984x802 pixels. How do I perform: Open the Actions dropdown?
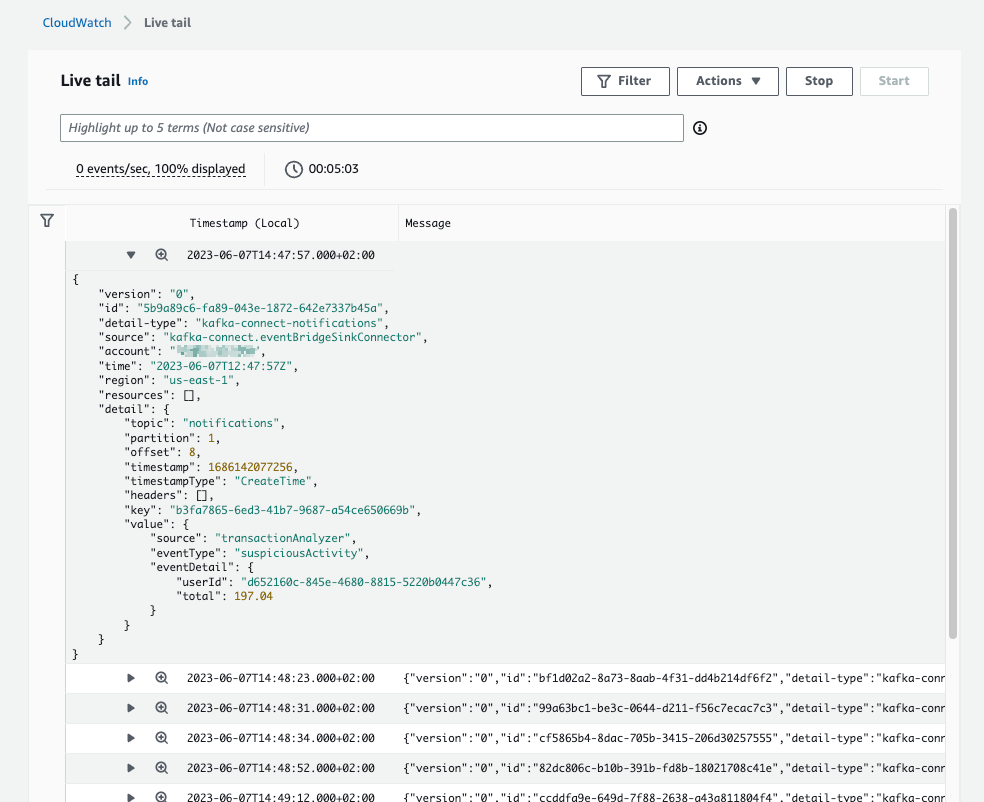tap(727, 81)
